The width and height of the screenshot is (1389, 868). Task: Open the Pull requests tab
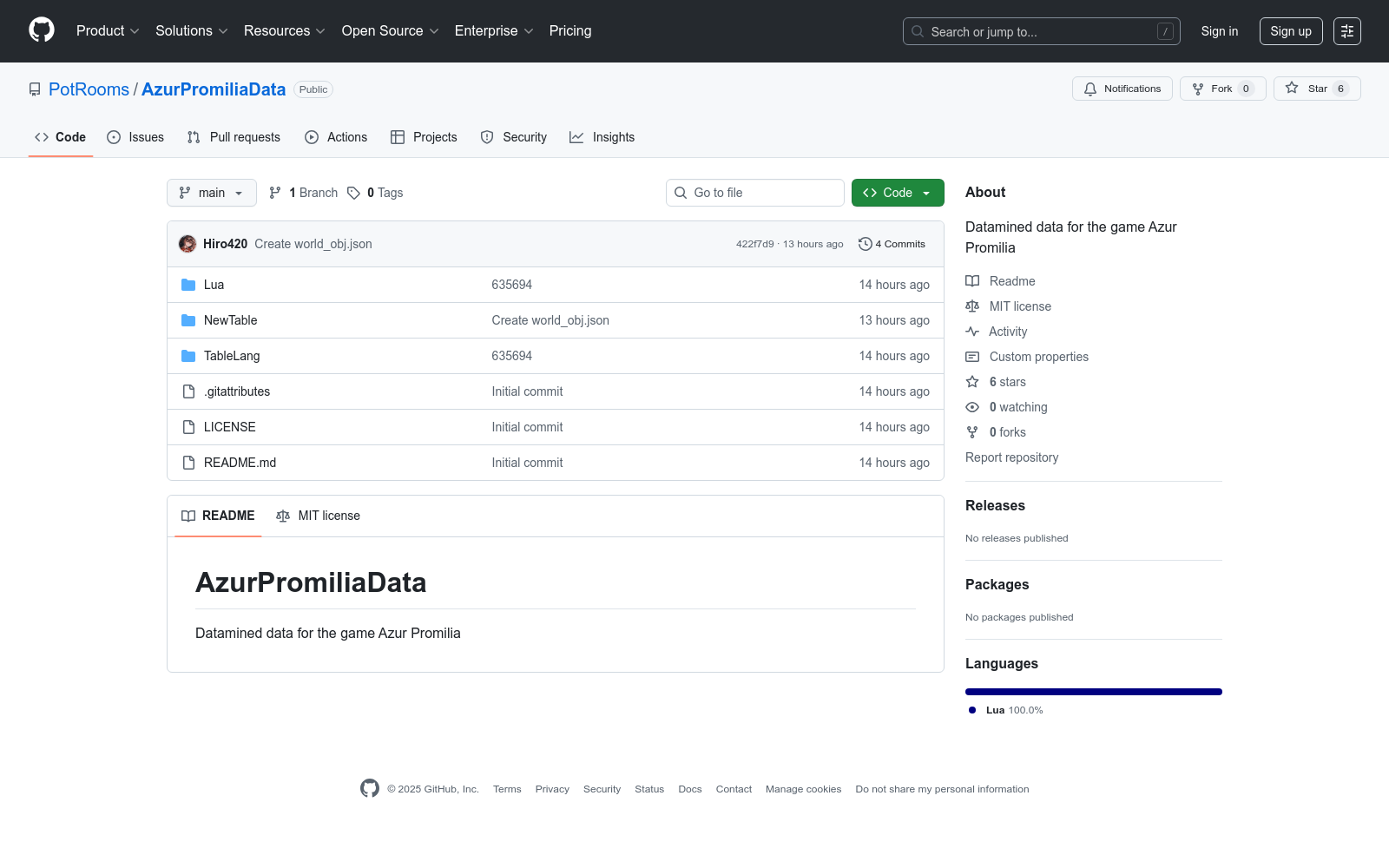pos(234,137)
